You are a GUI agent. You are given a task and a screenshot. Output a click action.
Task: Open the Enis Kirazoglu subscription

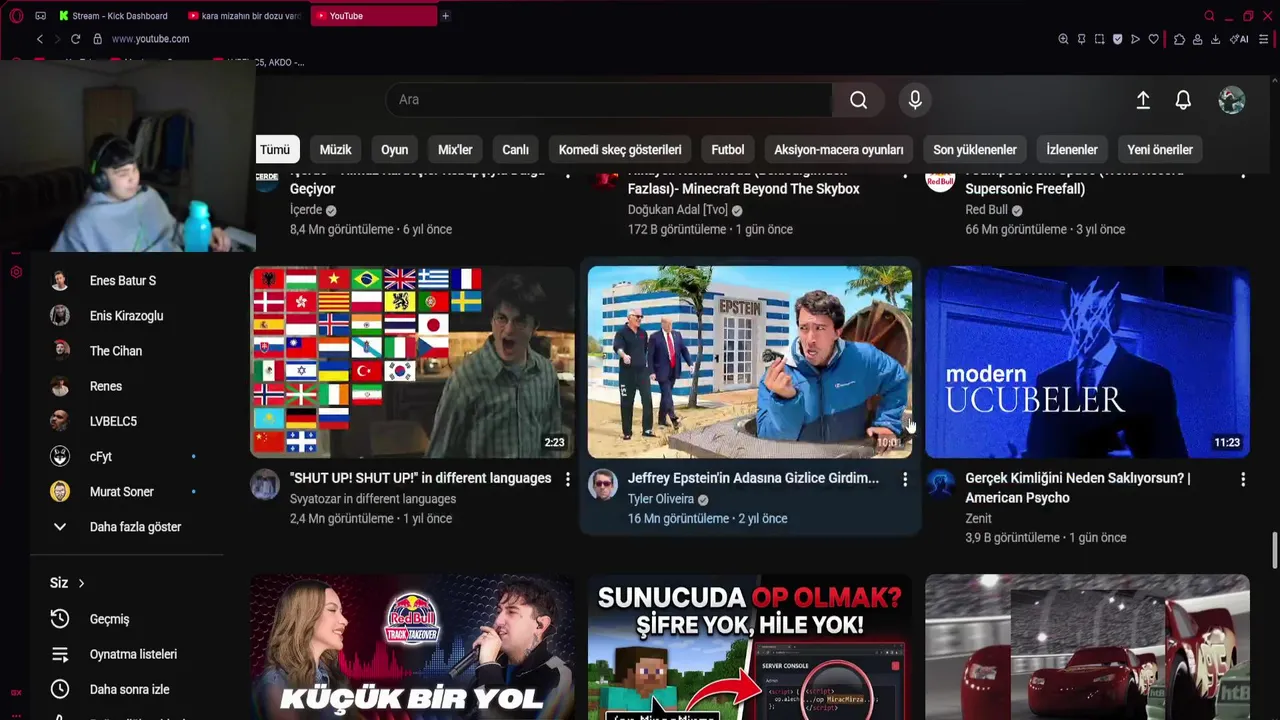(x=126, y=316)
